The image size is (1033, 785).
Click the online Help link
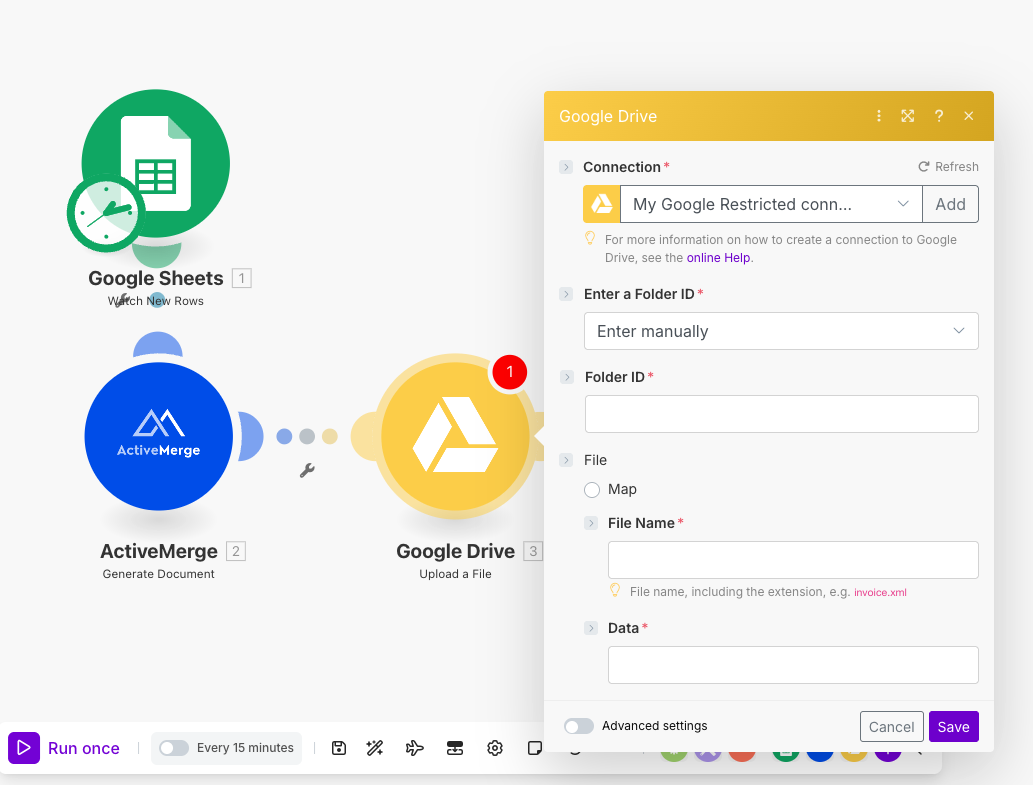coord(718,257)
